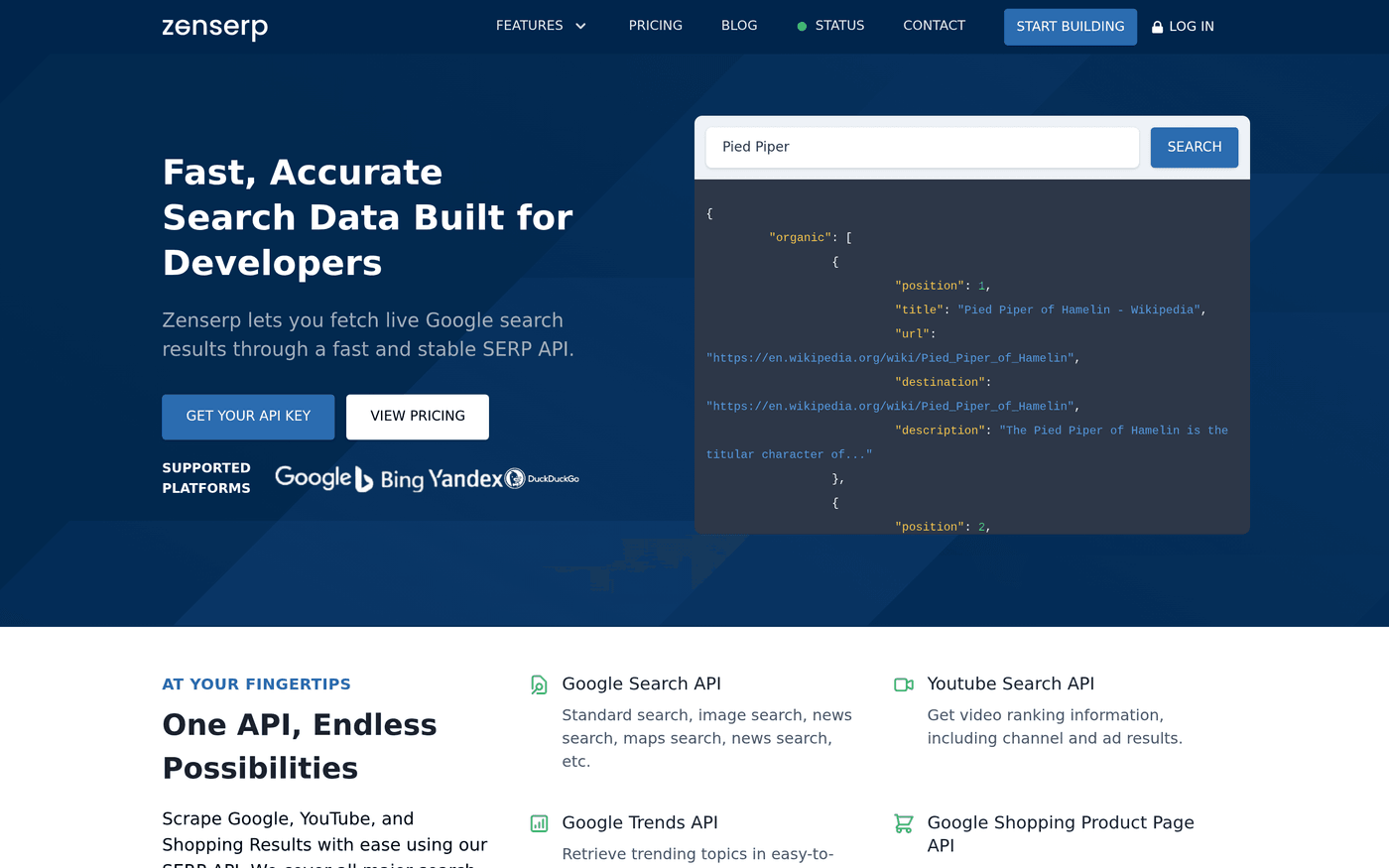Click the "One API, Endless Possibilities" heading
The width and height of the screenshot is (1389, 868).
300,746
